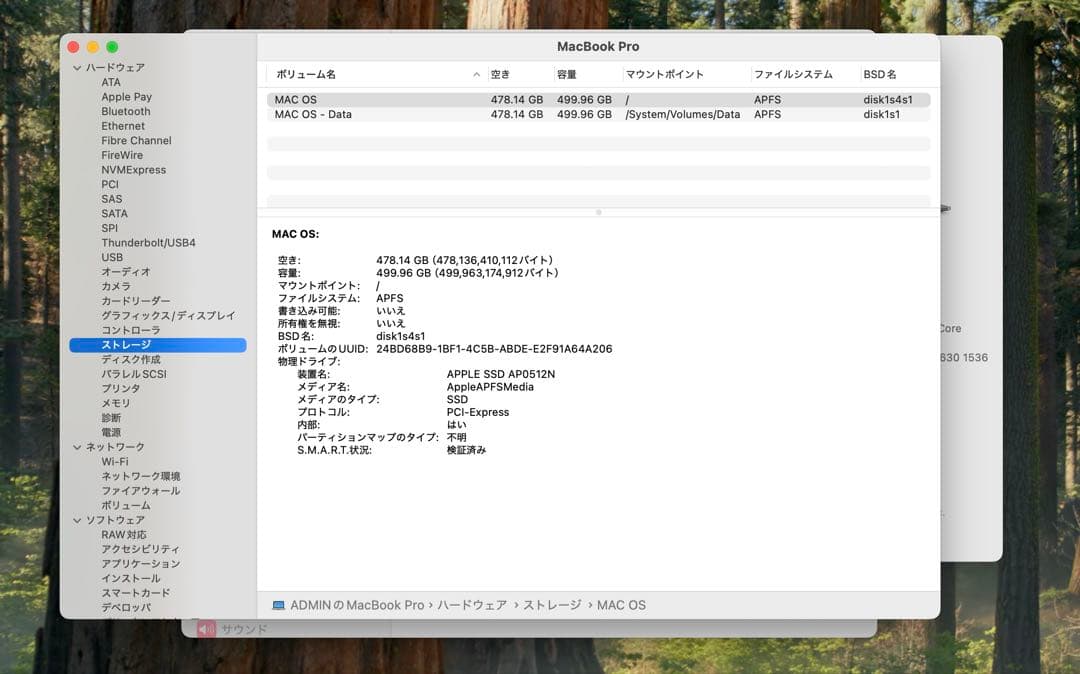Click the split-pane divider handle dot

[x=599, y=212]
